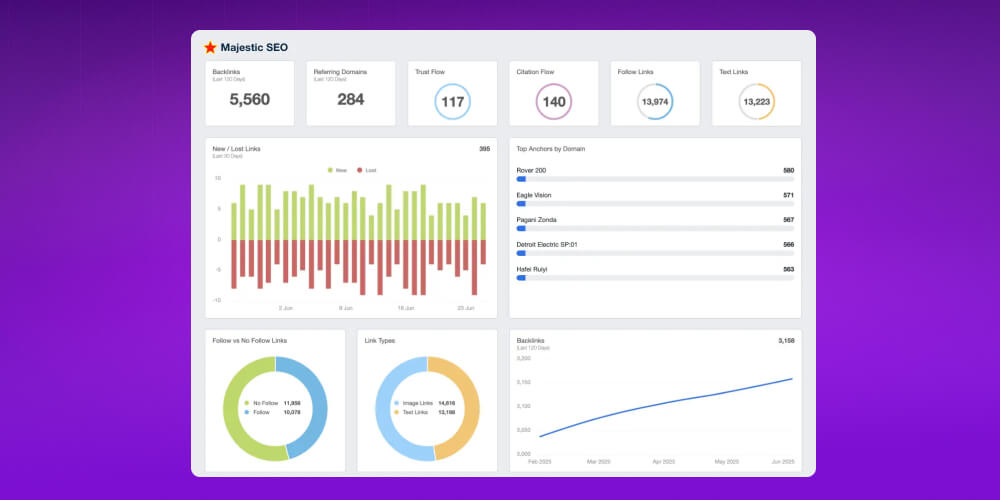Click the green No Follow legend dot
Viewport: 1000px width, 500px height.
(x=245, y=403)
